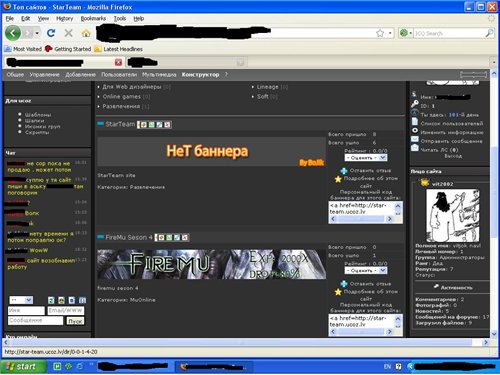Click the chat name input field

pos(26,310)
